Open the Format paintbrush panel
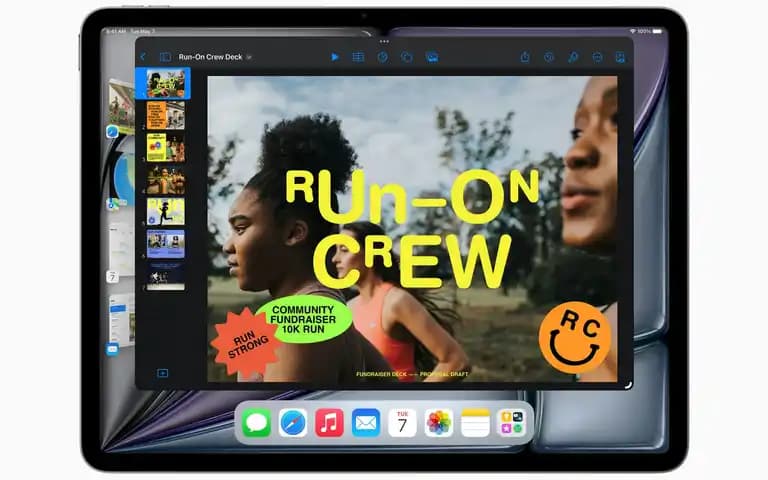The width and height of the screenshot is (768, 480). 573,57
